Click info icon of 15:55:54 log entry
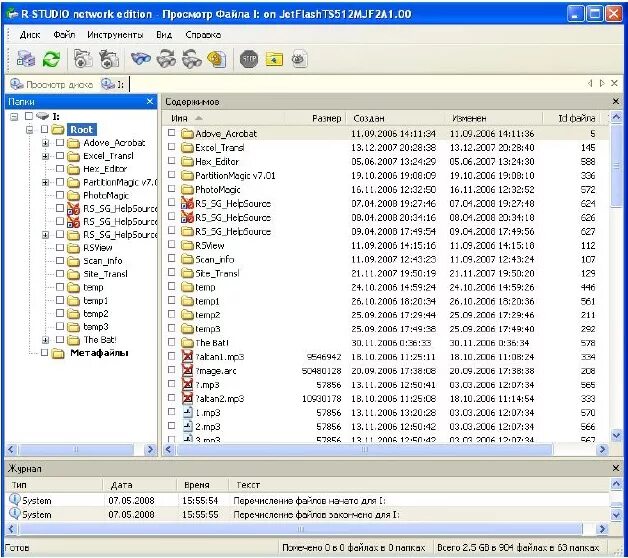Screen dimensions: 628x558 pyautogui.click(x=14, y=500)
